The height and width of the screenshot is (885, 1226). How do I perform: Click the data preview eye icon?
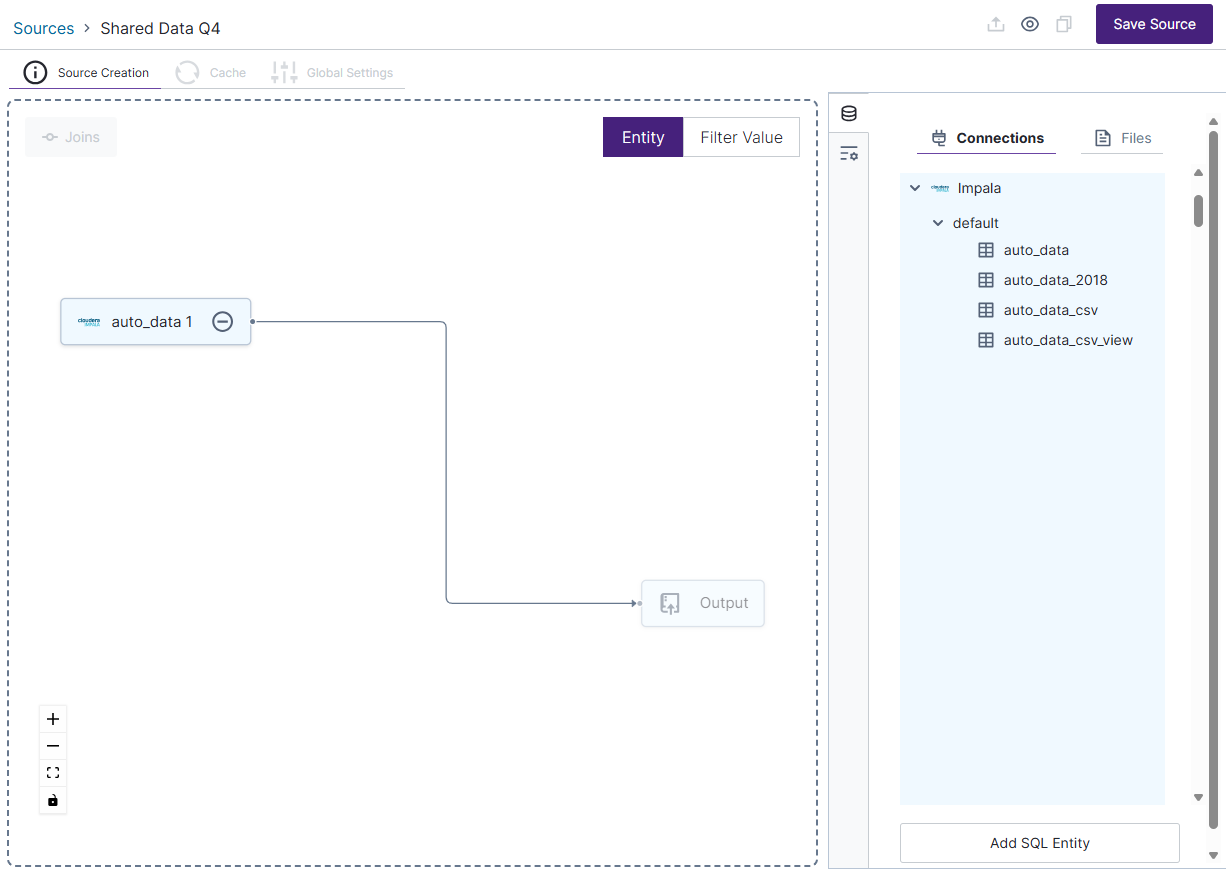[x=1030, y=24]
